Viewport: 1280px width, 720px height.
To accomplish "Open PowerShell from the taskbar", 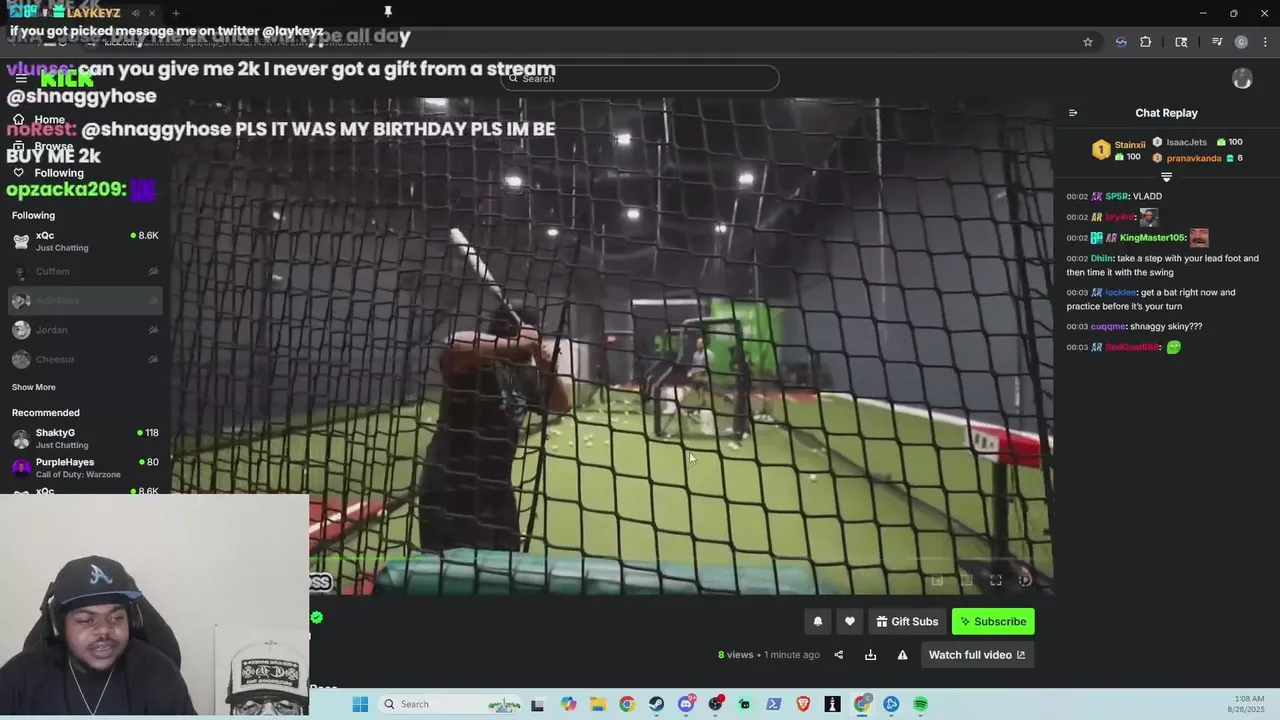I will [773, 704].
